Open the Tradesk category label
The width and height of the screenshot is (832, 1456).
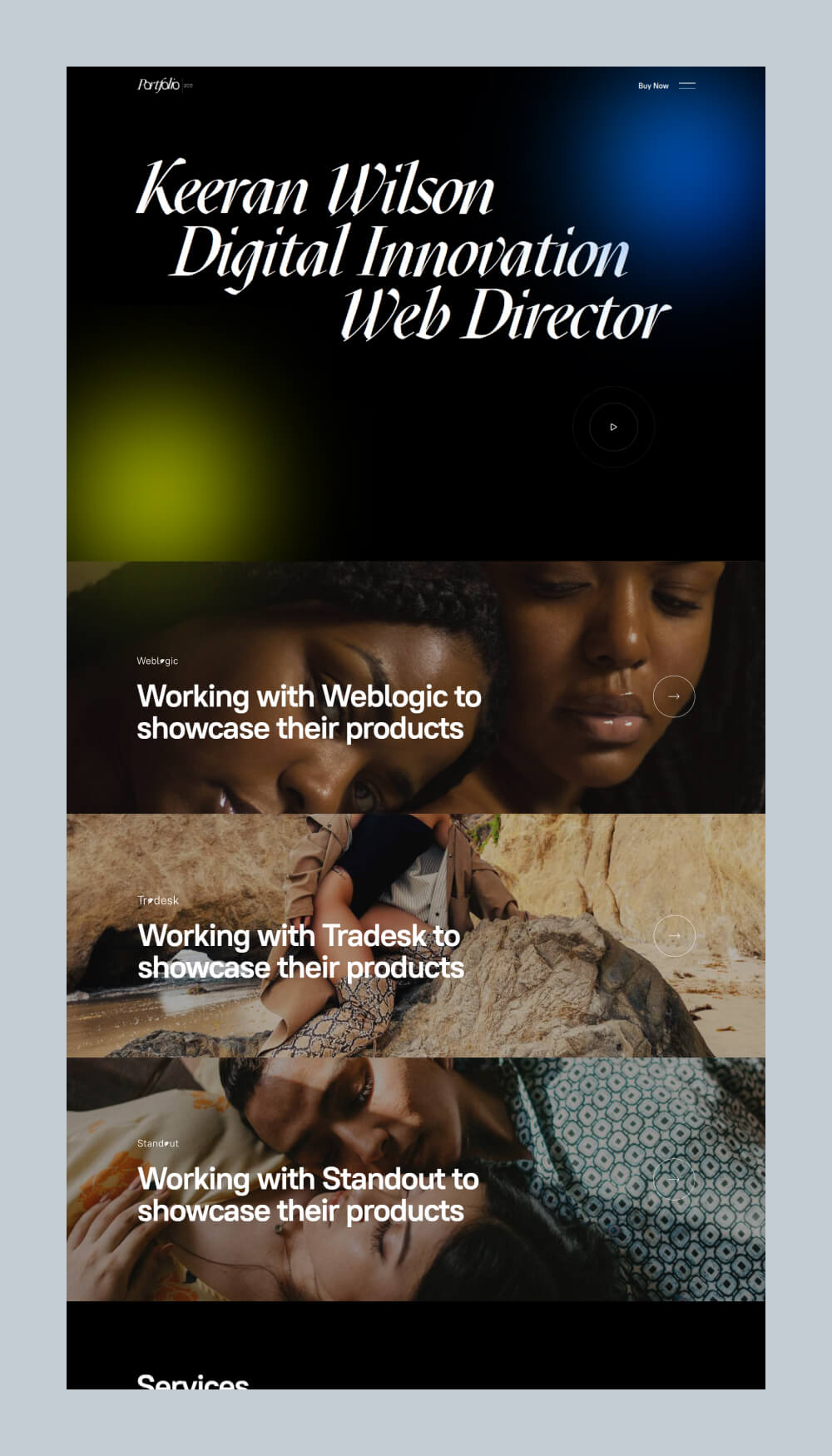(158, 900)
